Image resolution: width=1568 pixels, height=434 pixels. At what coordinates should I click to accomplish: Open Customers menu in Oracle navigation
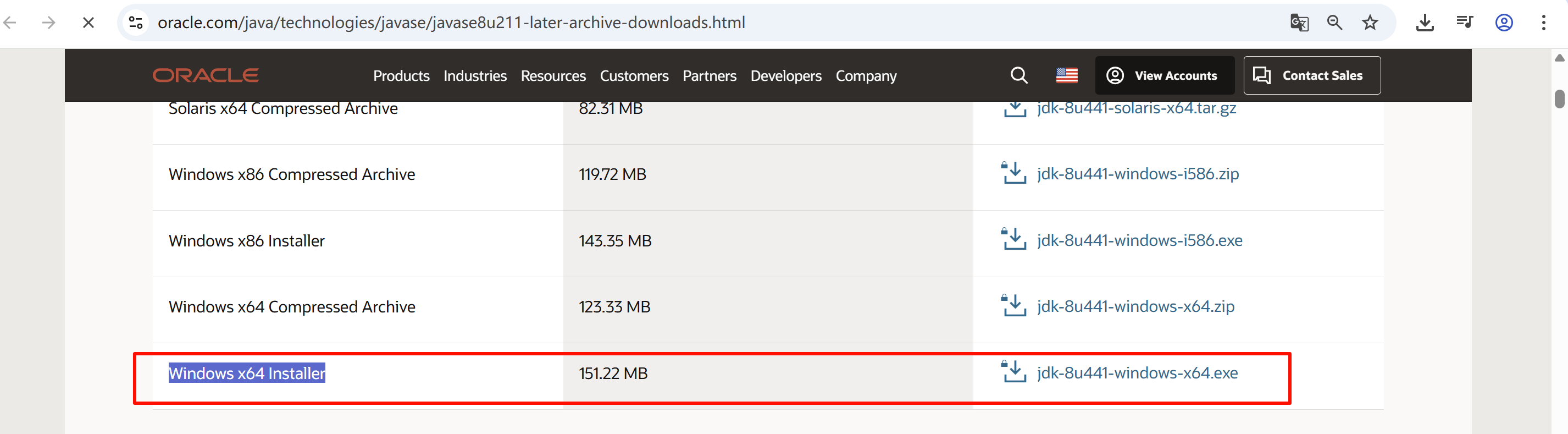coord(634,76)
